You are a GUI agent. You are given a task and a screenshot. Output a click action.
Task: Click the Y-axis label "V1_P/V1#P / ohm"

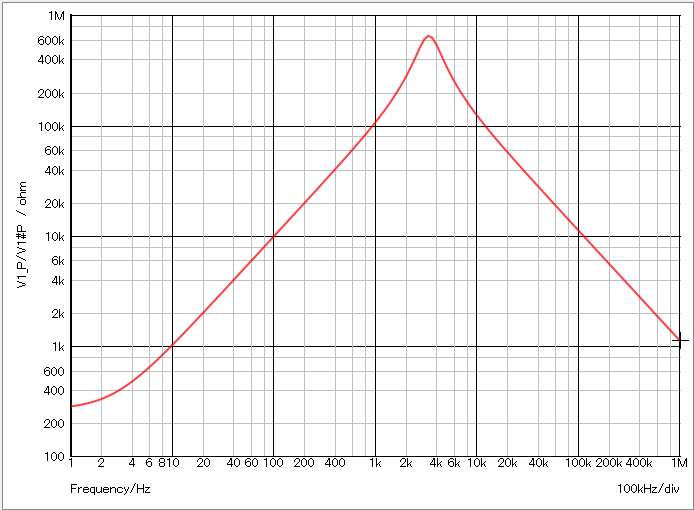click(x=22, y=235)
